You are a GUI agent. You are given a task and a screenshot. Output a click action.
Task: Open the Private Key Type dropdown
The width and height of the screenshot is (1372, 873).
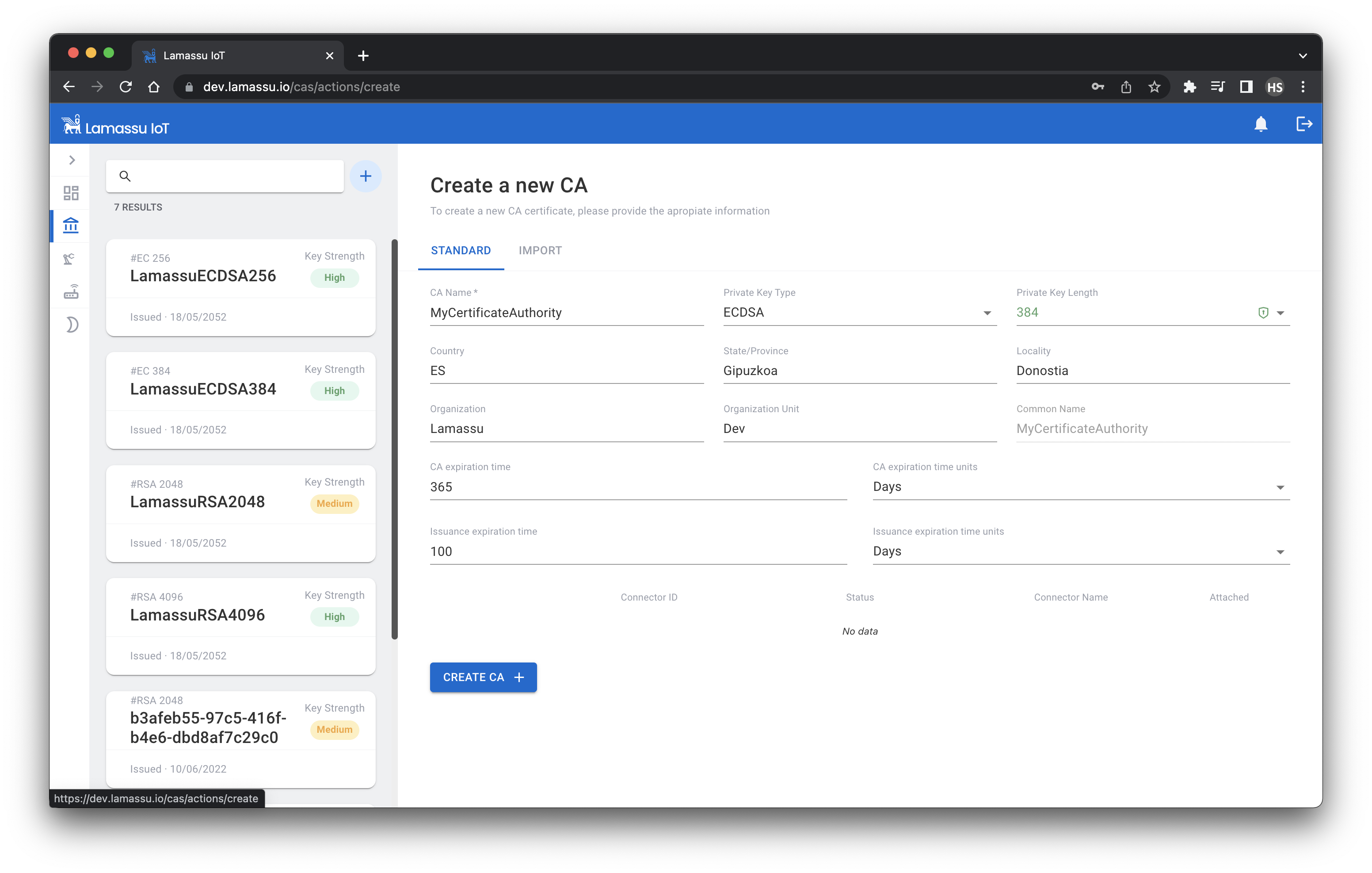tap(860, 313)
